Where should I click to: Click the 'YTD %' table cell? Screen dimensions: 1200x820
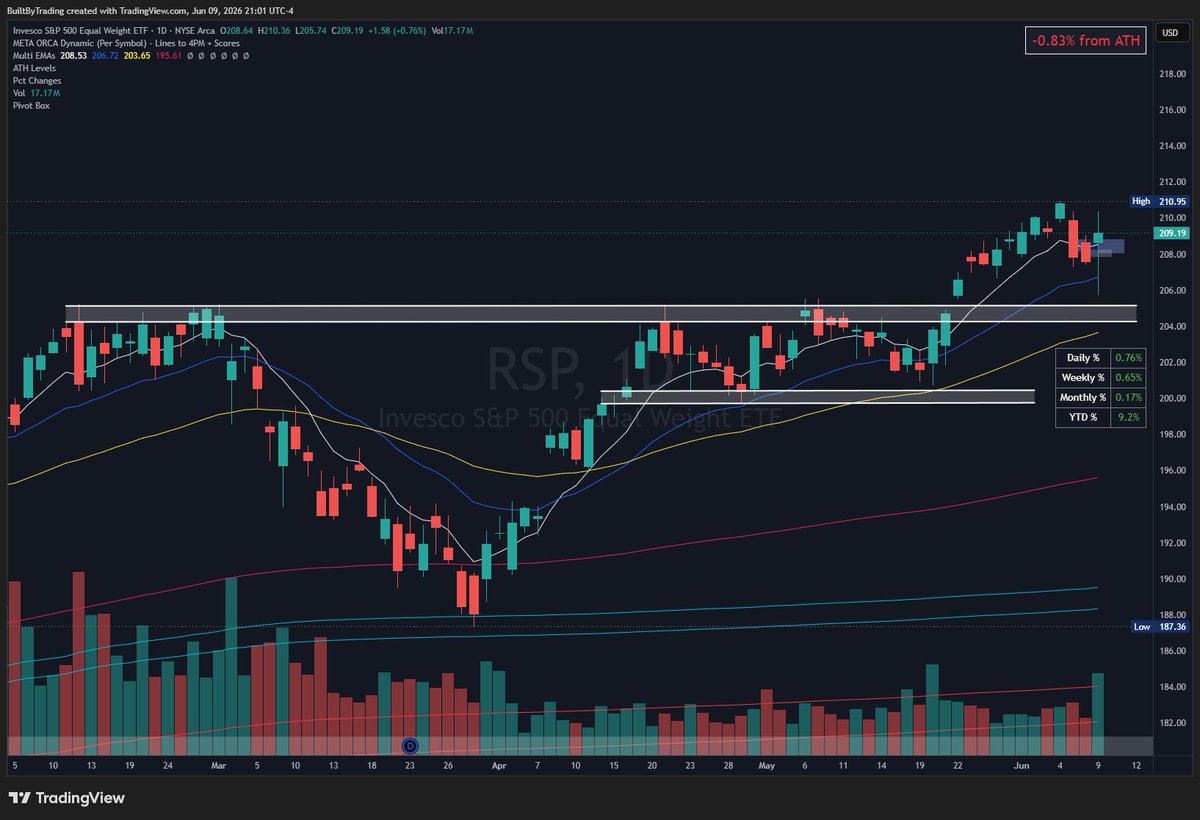click(1083, 417)
